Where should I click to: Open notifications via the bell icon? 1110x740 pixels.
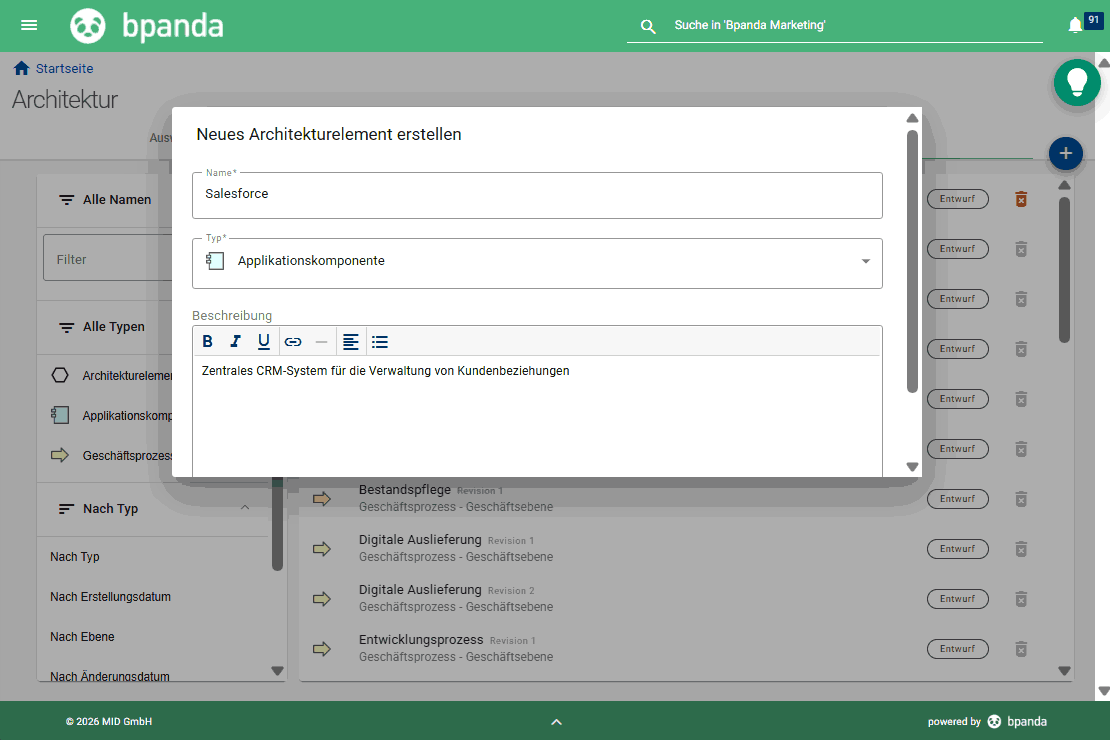click(1076, 24)
